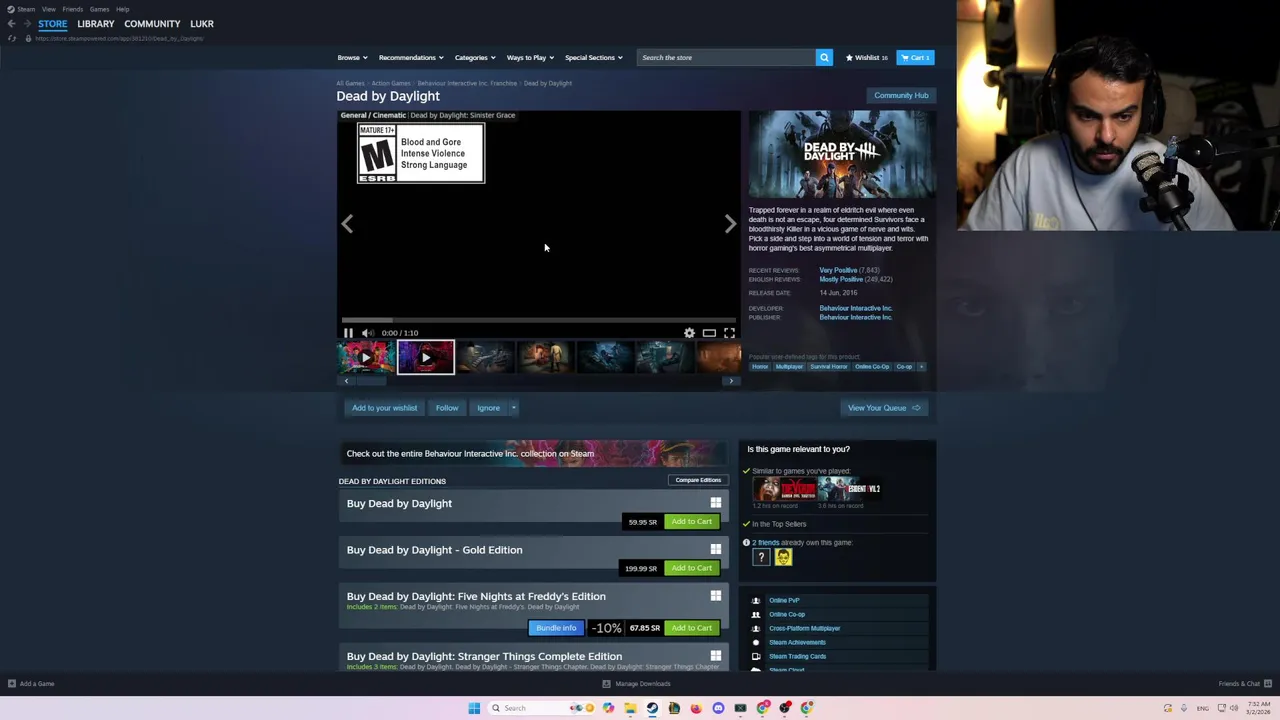Screen dimensions: 1280x720
Task: Open Discord from the taskbar
Action: tap(718, 708)
